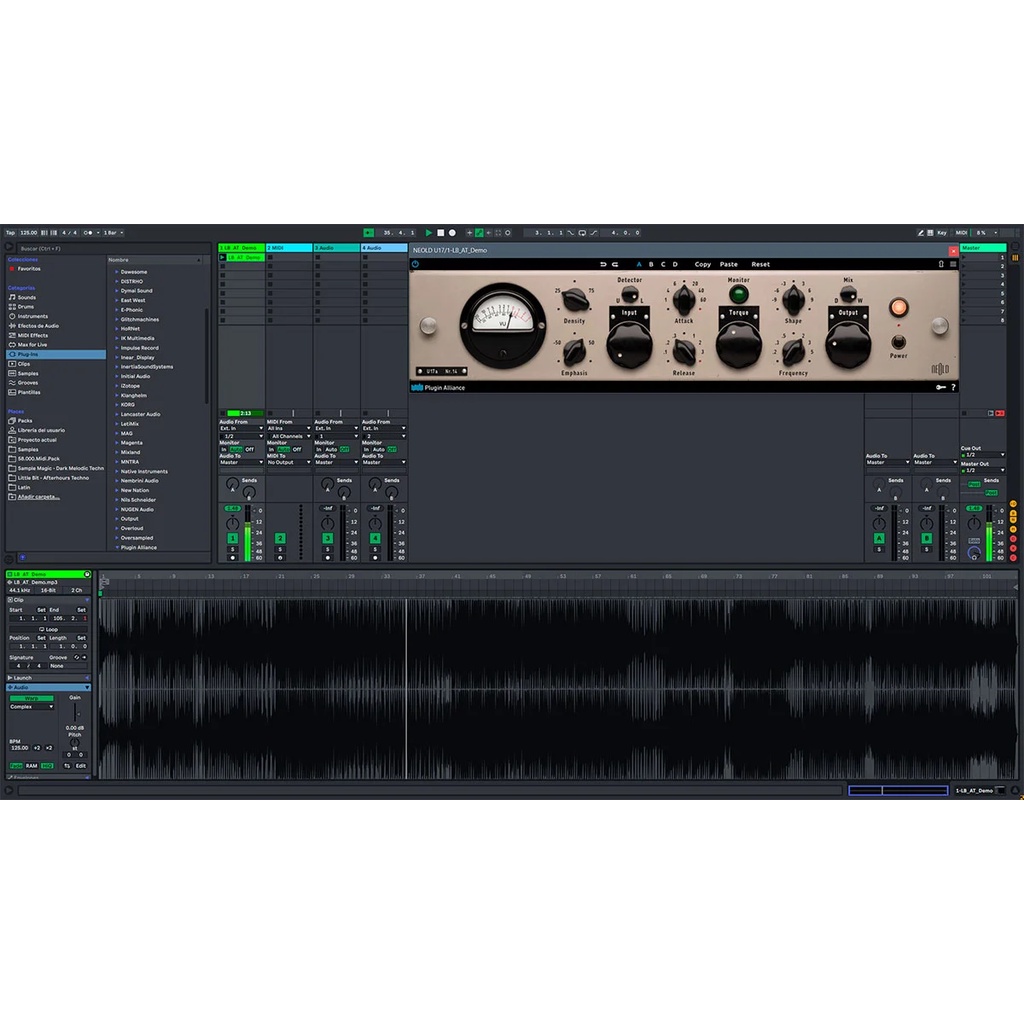This screenshot has height=1024, width=1024.
Task: Arm the transport Record button
Action: pyautogui.click(x=452, y=232)
